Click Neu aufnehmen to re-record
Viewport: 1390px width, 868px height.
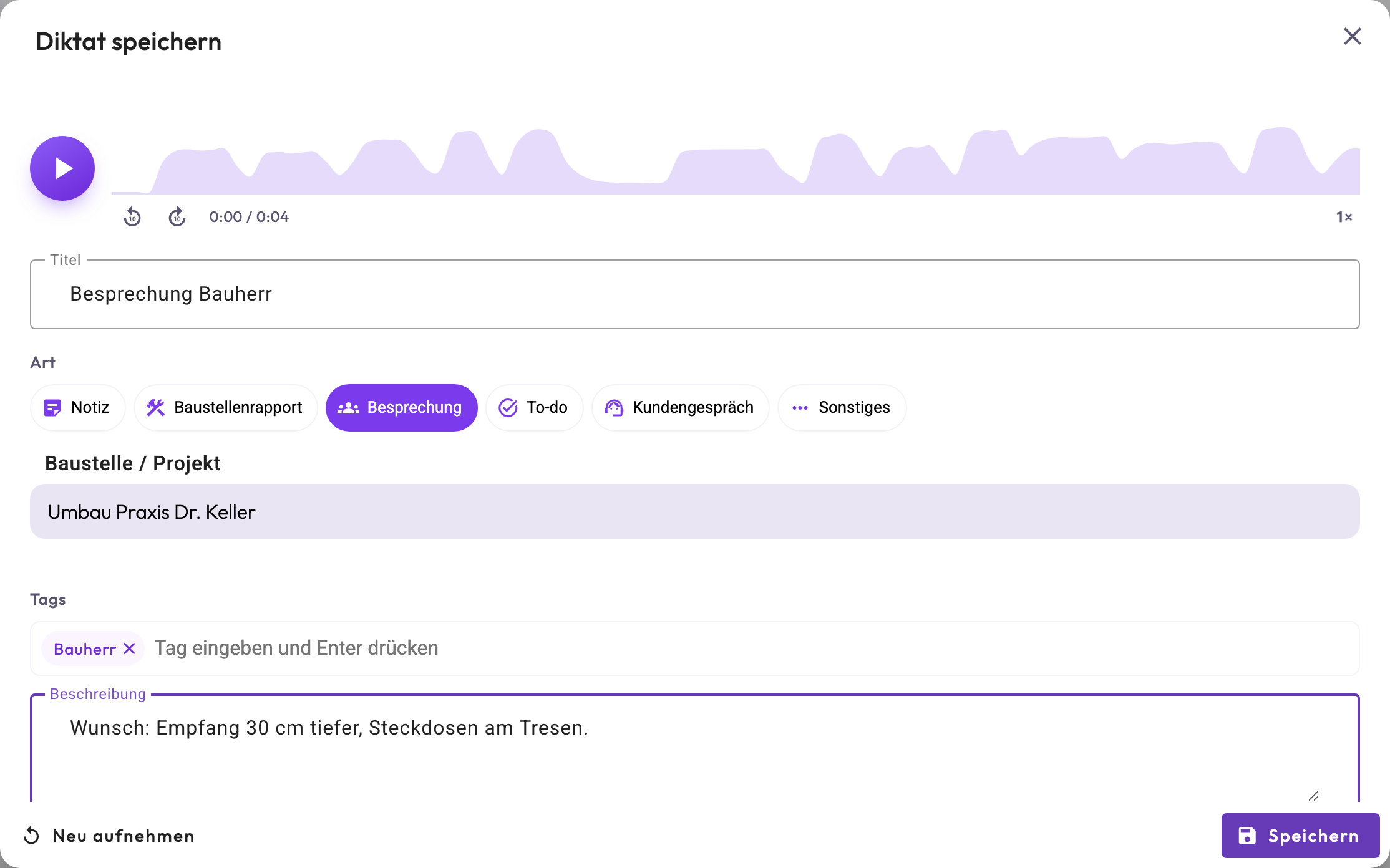pyautogui.click(x=109, y=836)
